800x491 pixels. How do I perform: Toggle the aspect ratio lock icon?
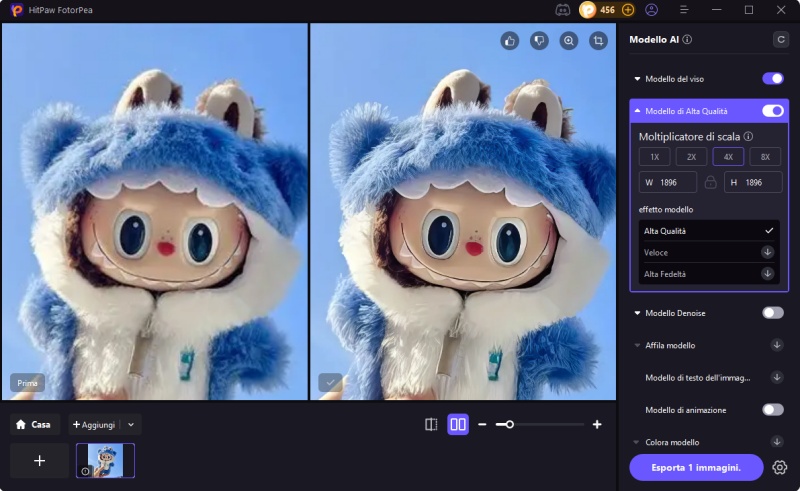tap(710, 182)
